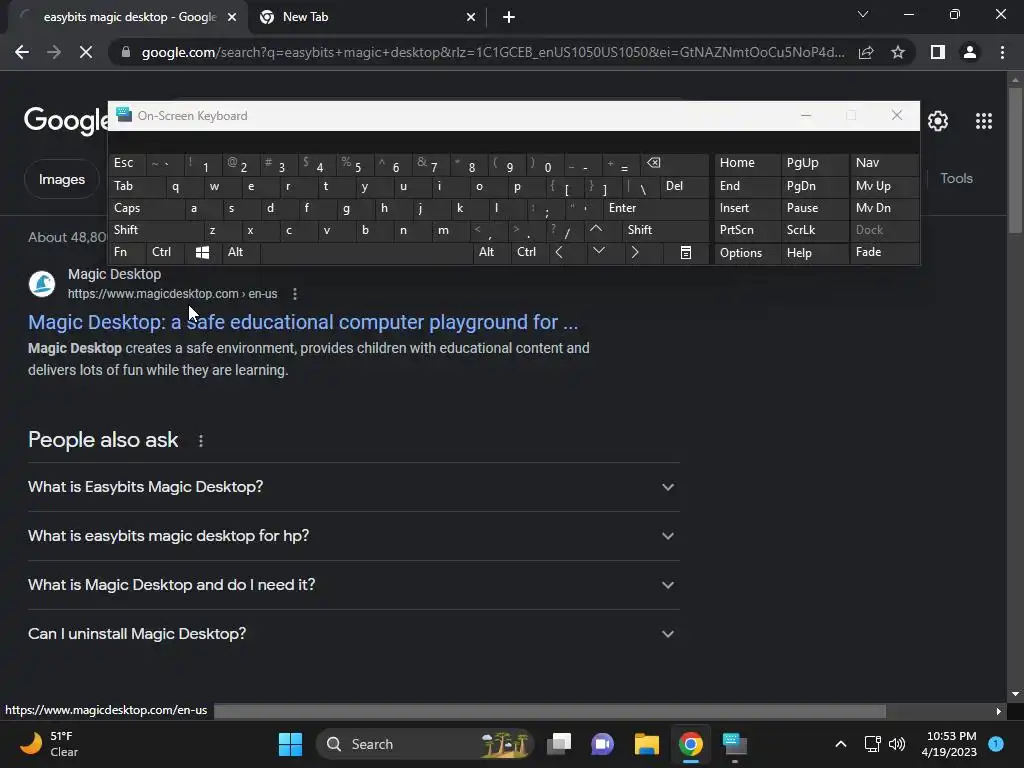
Task: Open the Chrome side panel
Action: (938, 52)
